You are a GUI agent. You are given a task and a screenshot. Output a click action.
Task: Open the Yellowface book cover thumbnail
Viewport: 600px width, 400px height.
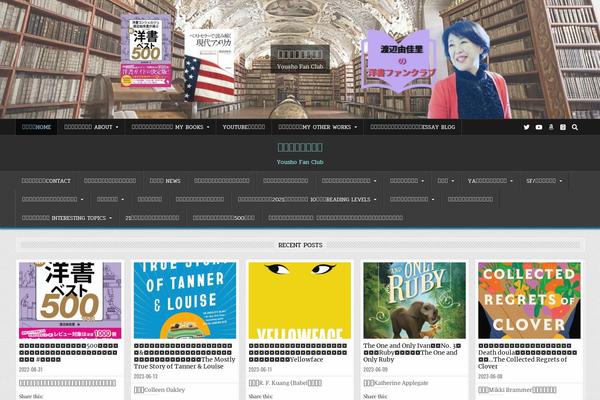pyautogui.click(x=300, y=300)
